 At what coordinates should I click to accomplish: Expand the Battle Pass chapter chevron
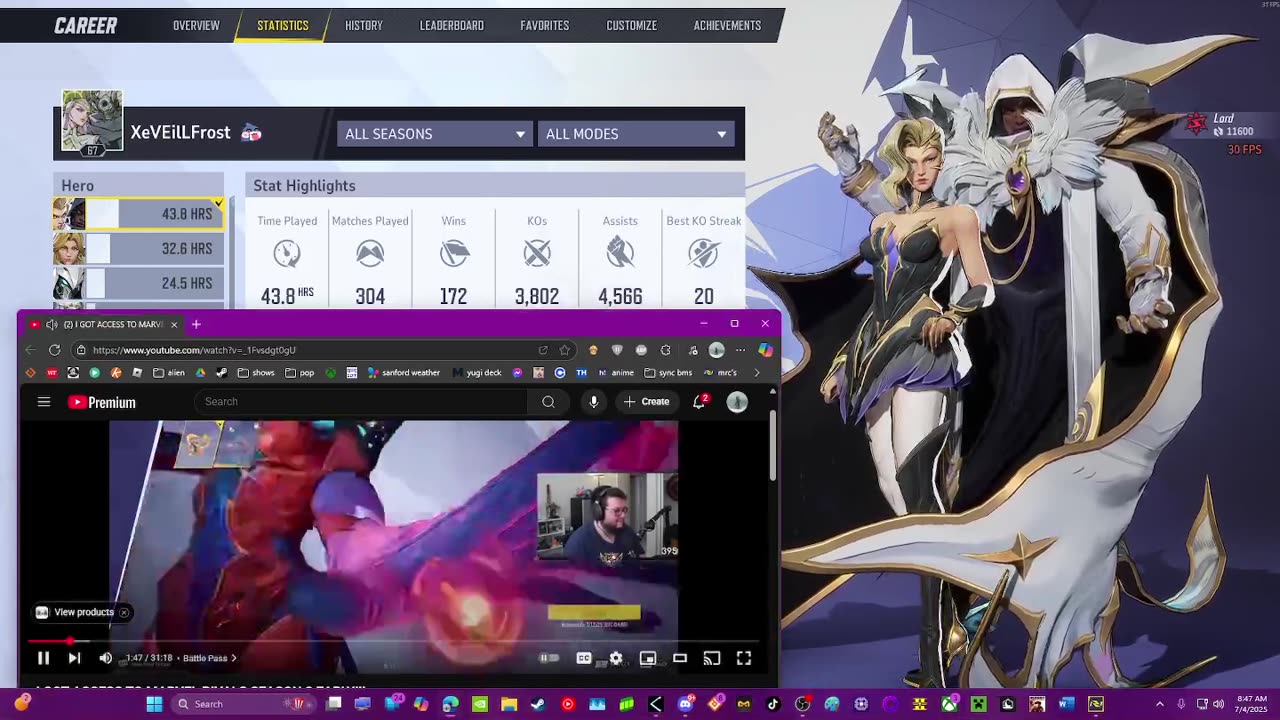click(234, 658)
